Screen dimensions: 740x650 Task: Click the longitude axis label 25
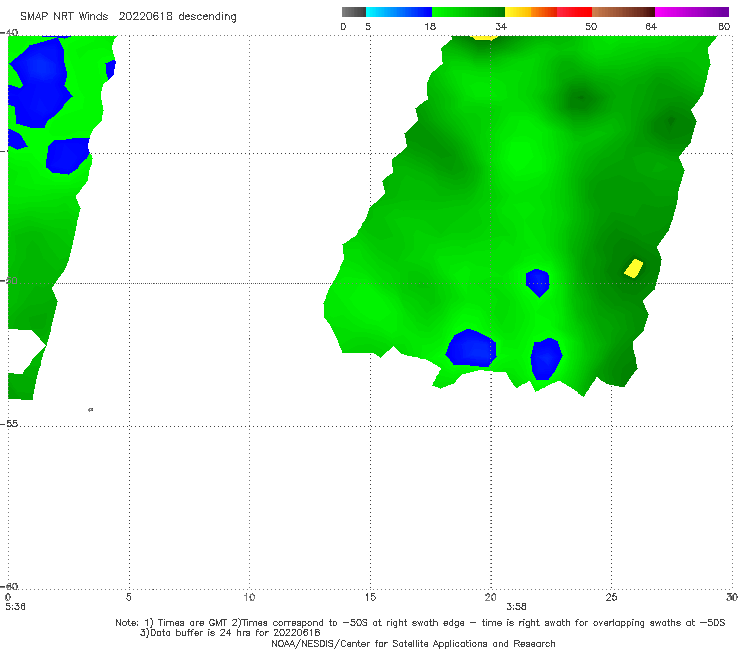click(x=611, y=598)
